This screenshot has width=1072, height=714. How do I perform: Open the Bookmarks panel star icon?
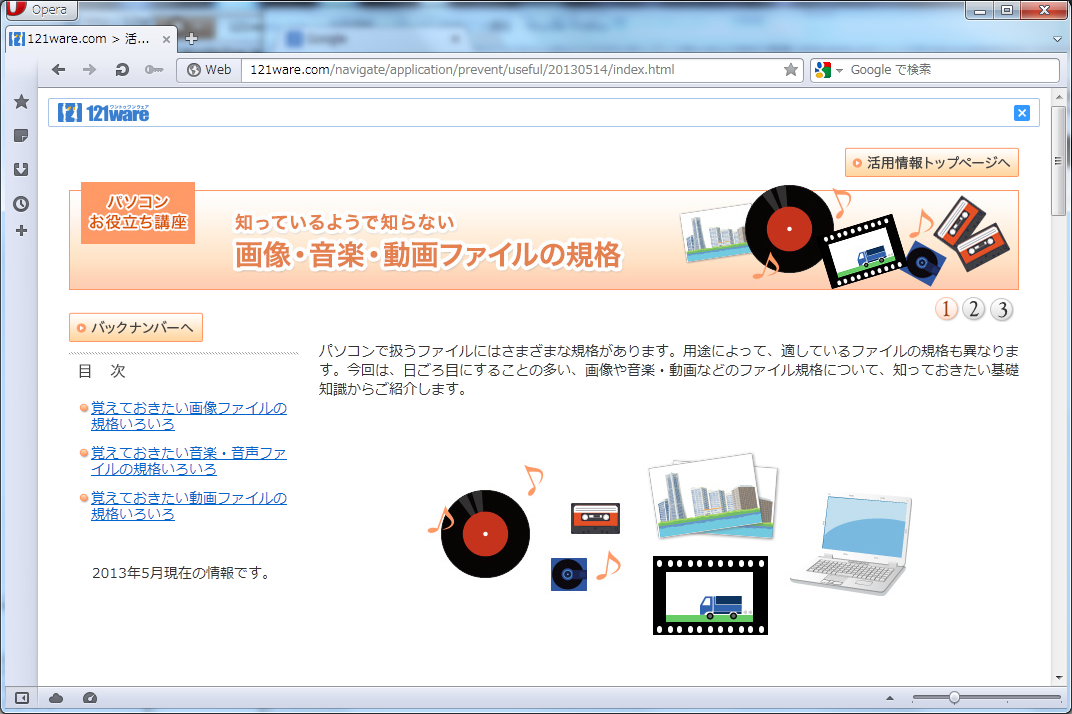point(21,102)
